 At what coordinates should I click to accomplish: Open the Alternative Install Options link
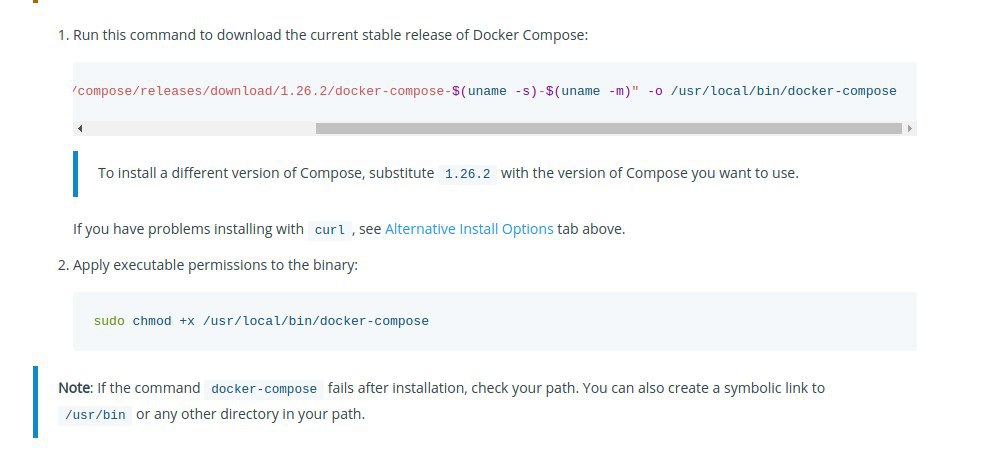(x=469, y=229)
